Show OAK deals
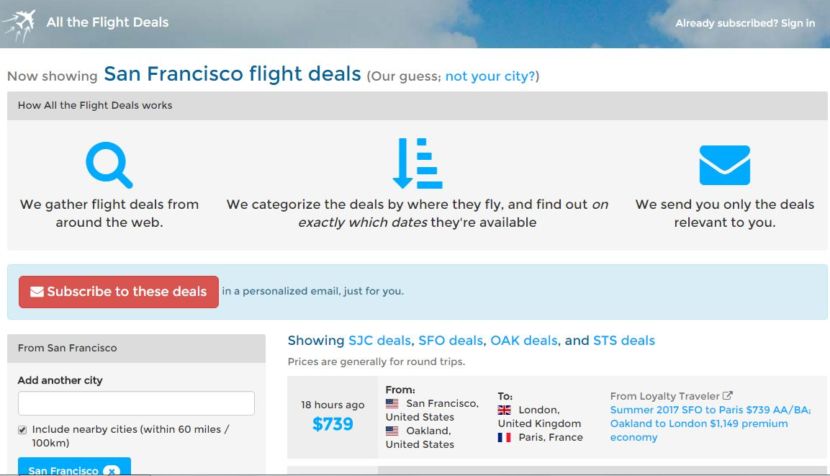 [521, 341]
